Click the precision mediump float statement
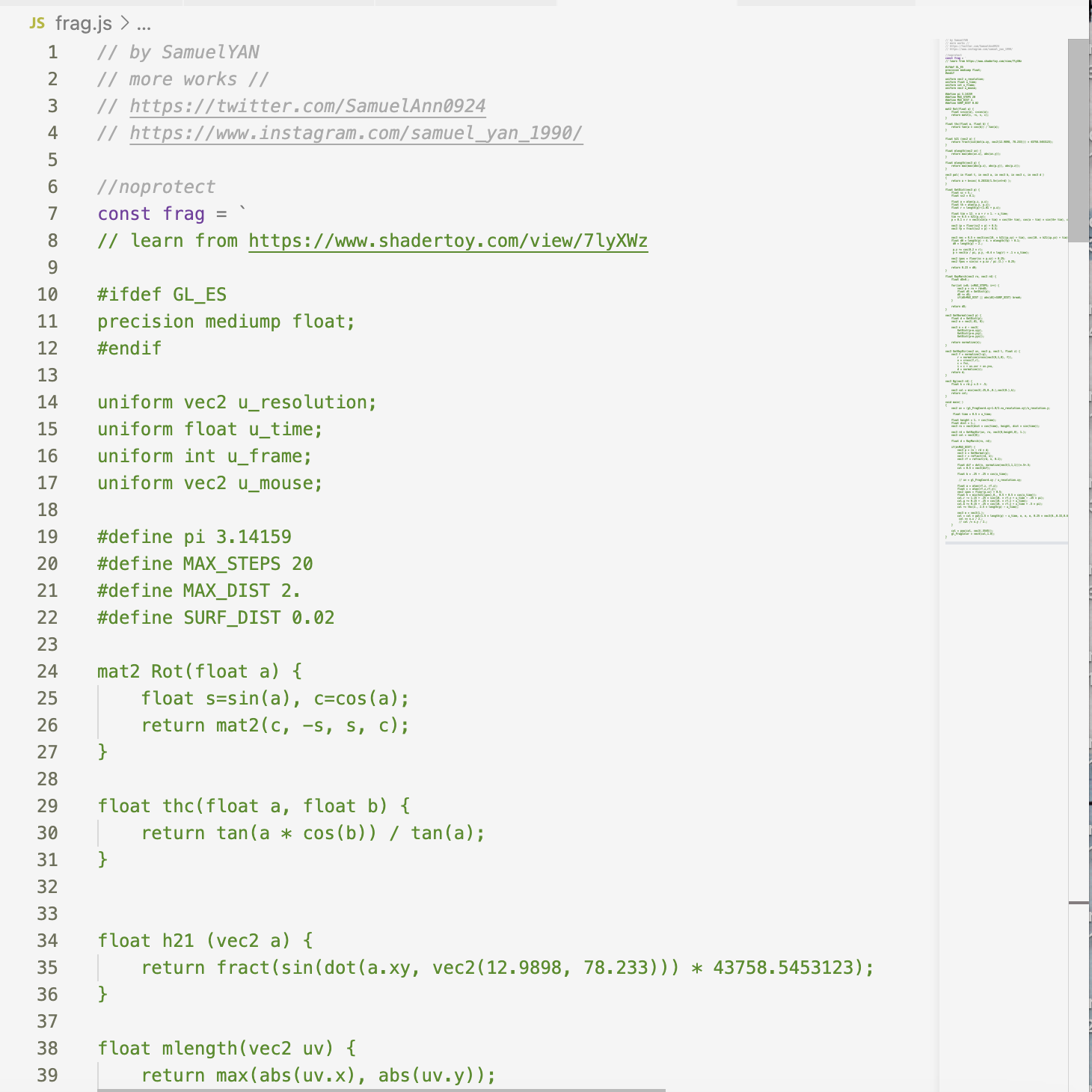The image size is (1092, 1092). pyautogui.click(x=224, y=321)
